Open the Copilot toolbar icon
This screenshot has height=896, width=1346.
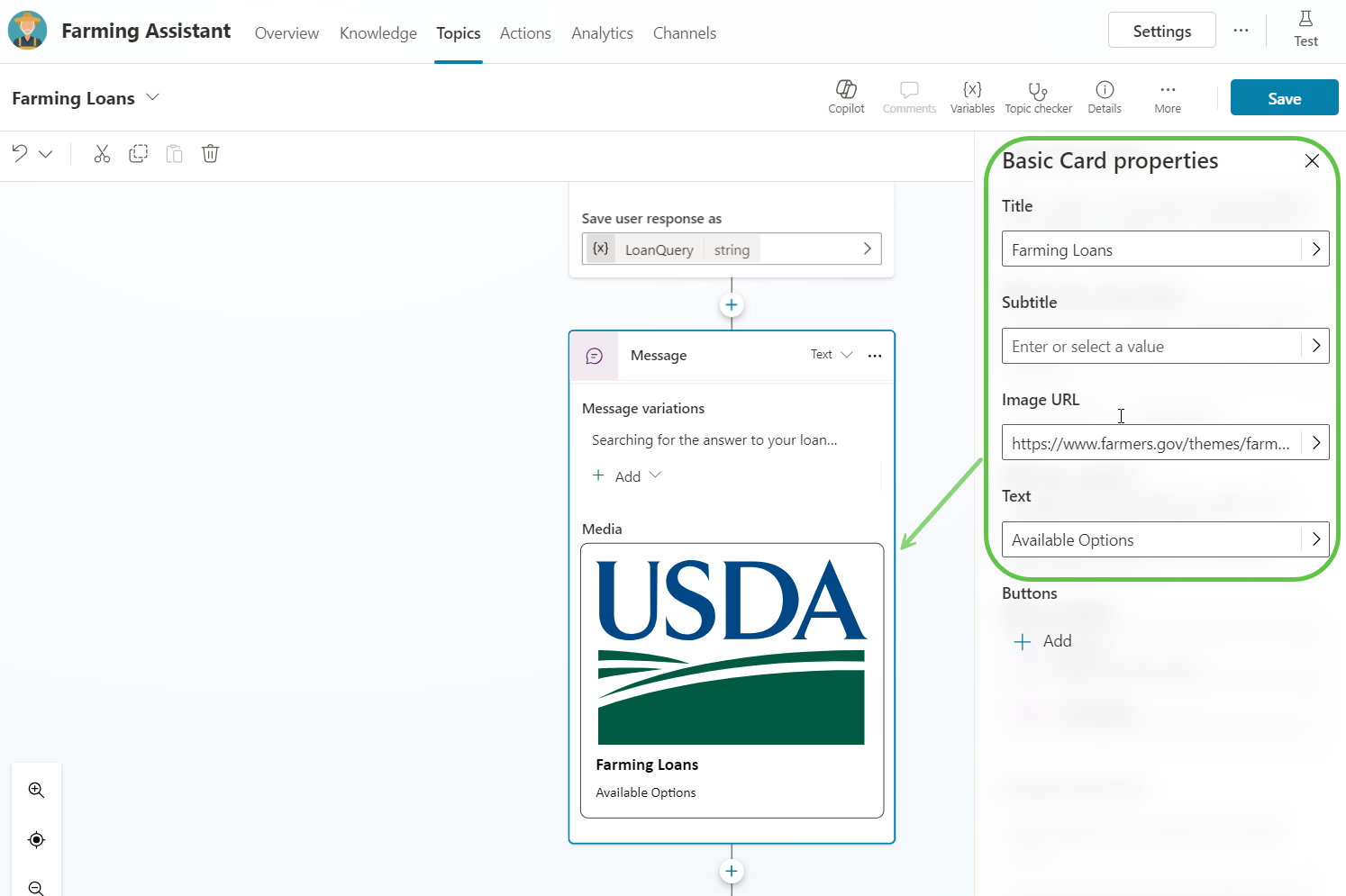[846, 96]
